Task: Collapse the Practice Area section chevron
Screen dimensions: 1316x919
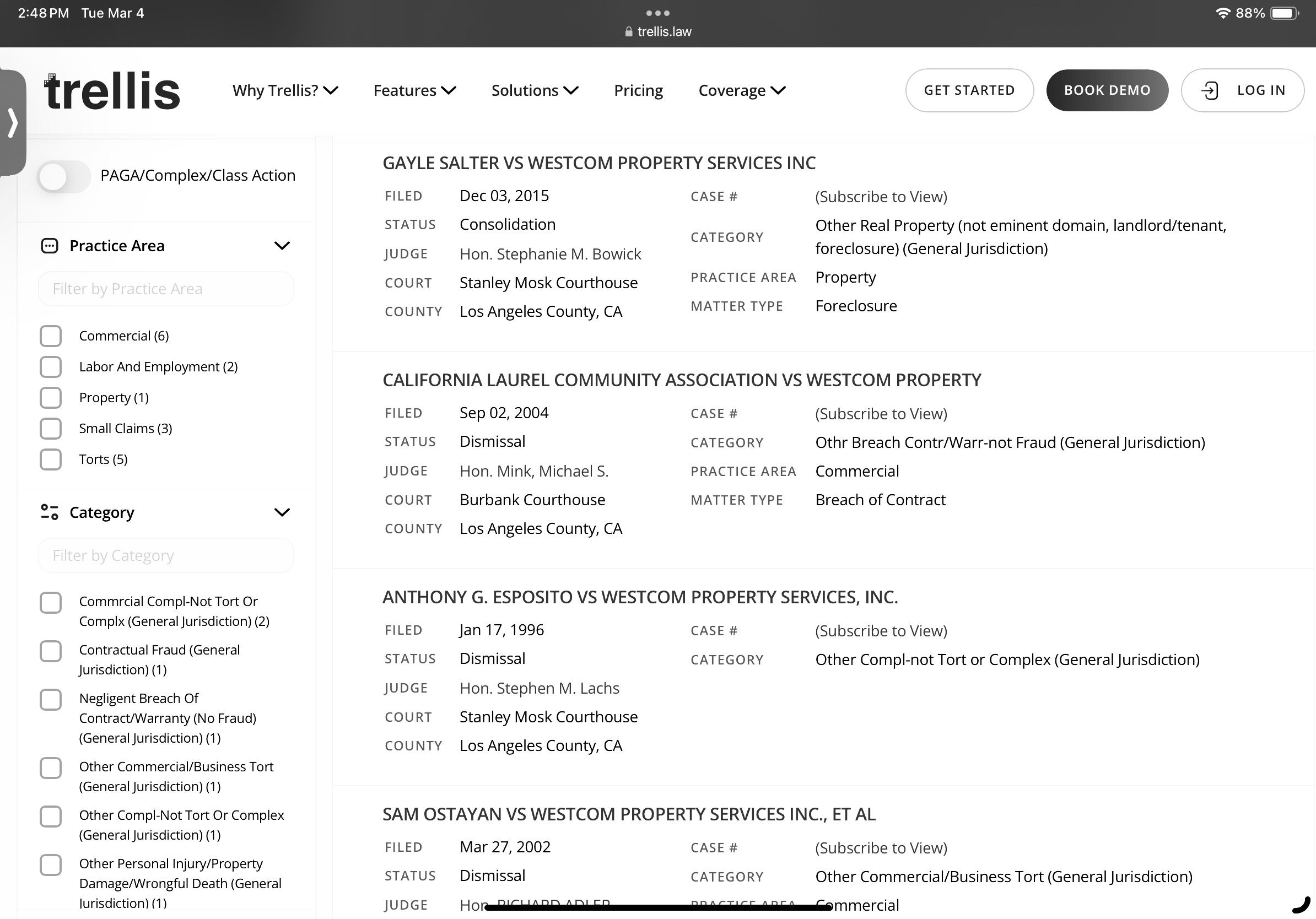Action: 282,246
